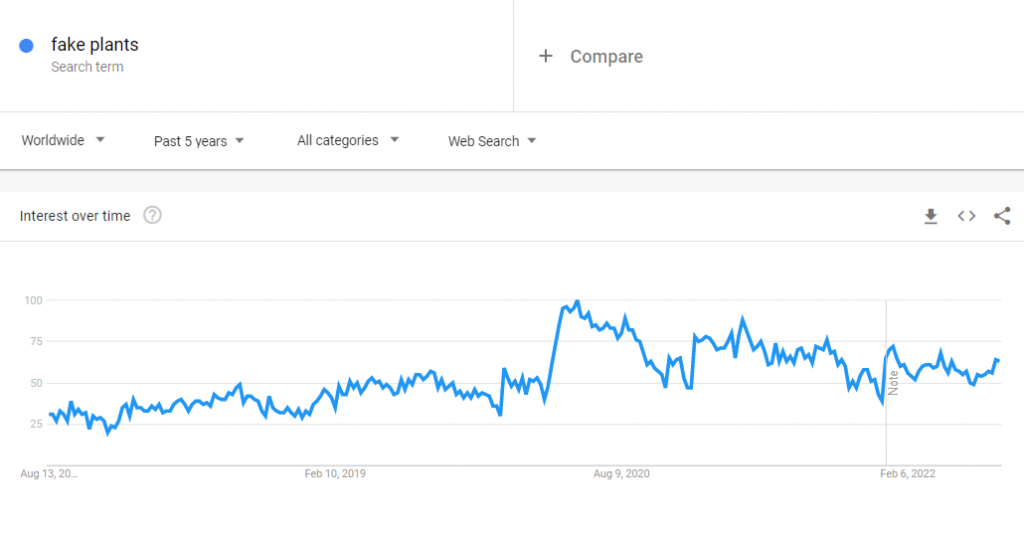This screenshot has width=1024, height=542.
Task: Select the Feb 10, 2019 axis label
Action: [335, 474]
